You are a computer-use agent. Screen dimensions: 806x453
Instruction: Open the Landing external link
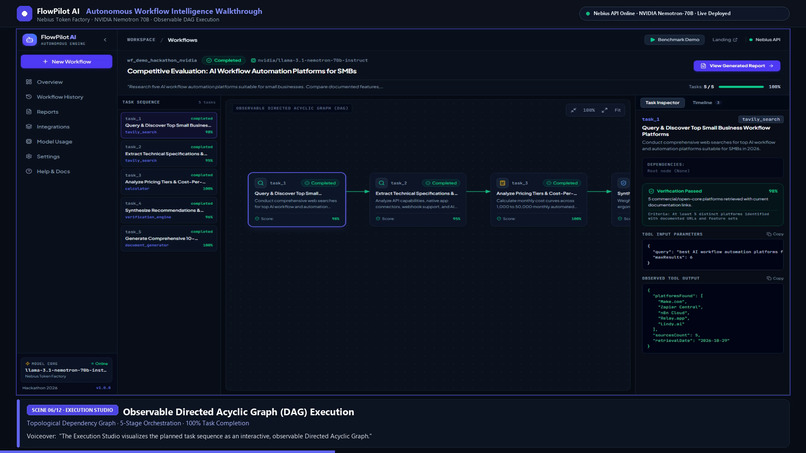tap(724, 40)
